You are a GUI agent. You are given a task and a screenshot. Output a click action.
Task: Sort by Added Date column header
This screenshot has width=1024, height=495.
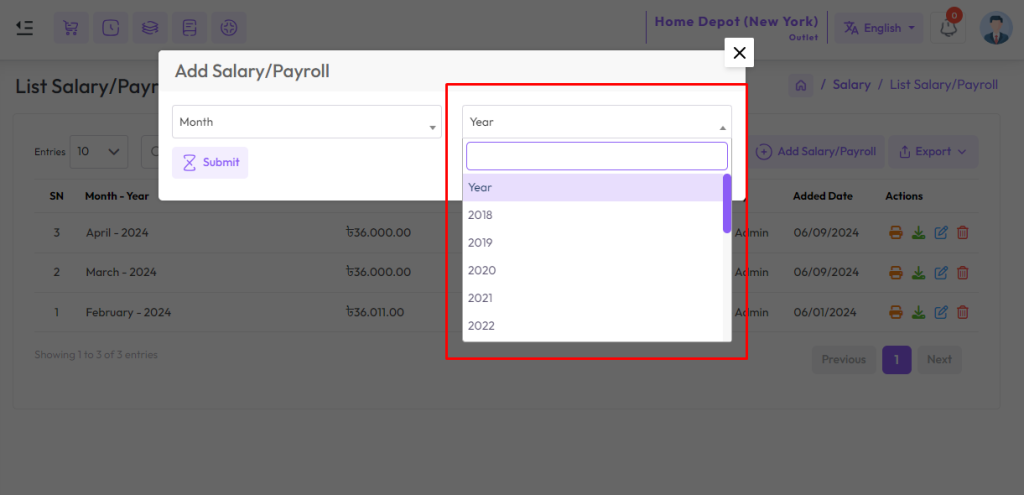tap(823, 196)
